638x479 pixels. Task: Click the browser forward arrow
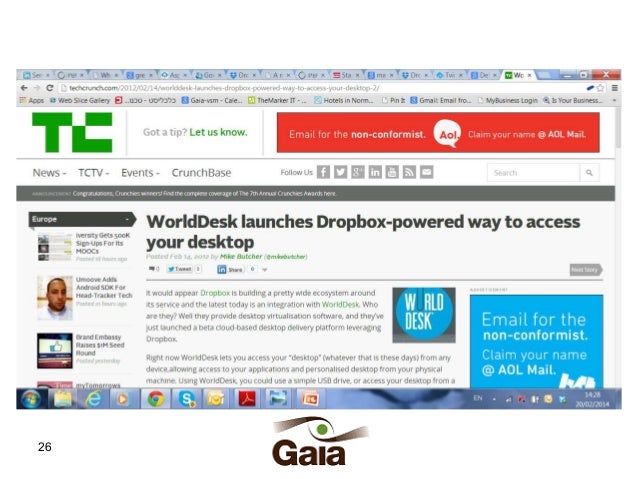[37, 87]
